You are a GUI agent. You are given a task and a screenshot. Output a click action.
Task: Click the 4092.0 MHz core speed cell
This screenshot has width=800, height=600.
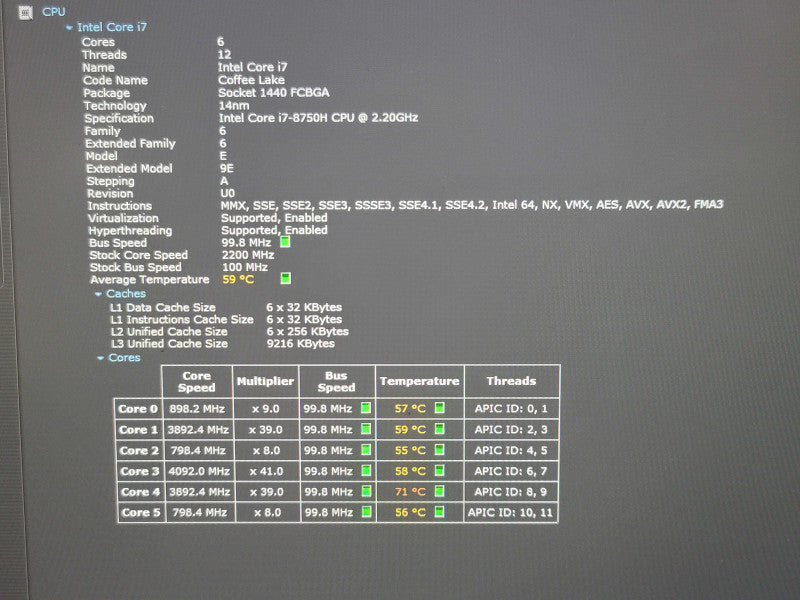(x=199, y=471)
